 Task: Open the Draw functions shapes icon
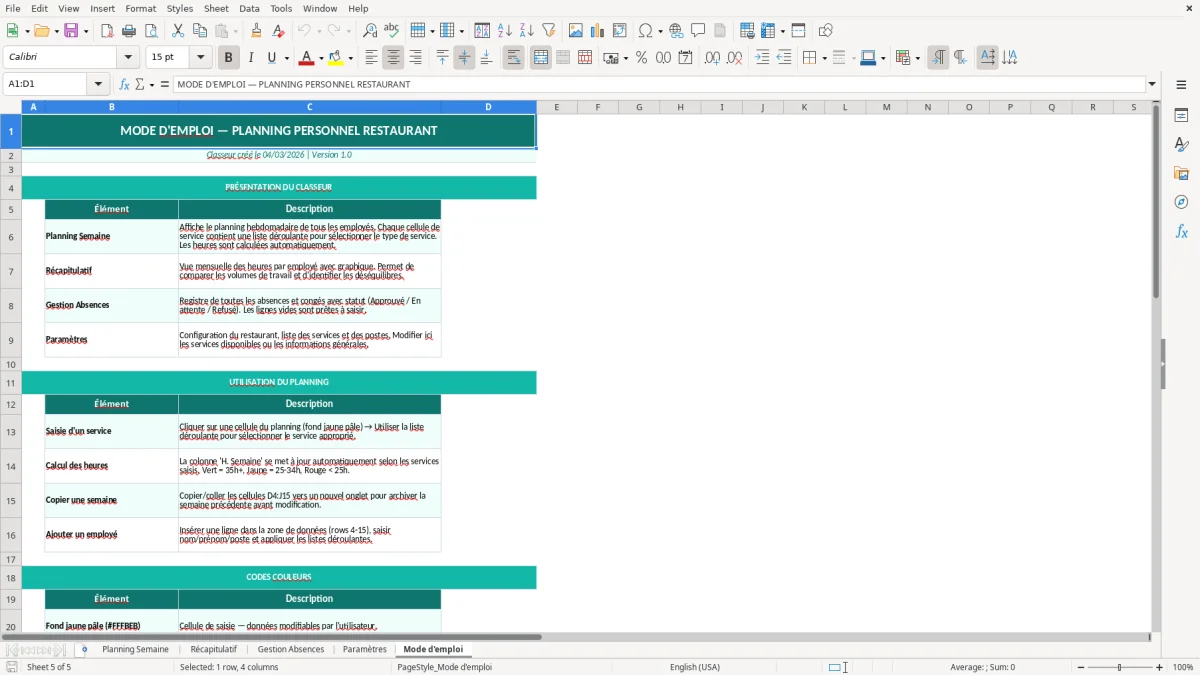825,31
